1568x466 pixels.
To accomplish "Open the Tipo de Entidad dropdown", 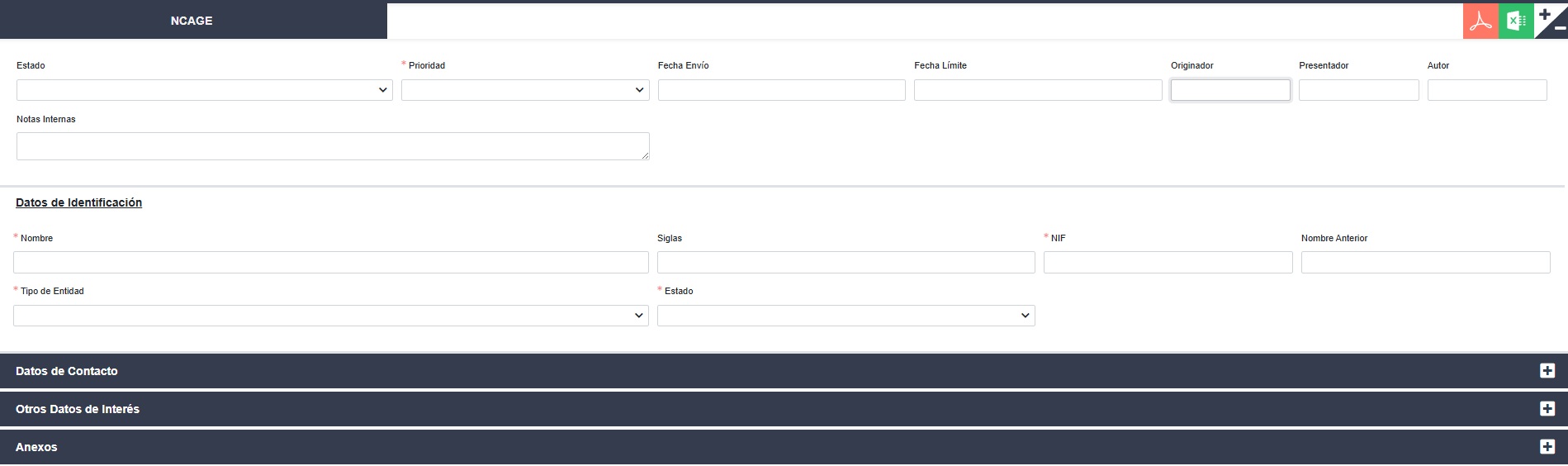I will [x=331, y=316].
